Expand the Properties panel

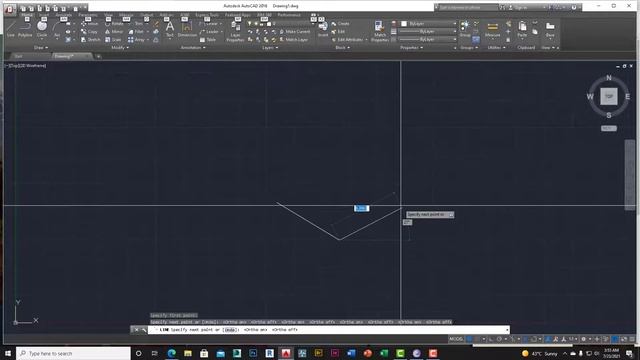click(411, 48)
